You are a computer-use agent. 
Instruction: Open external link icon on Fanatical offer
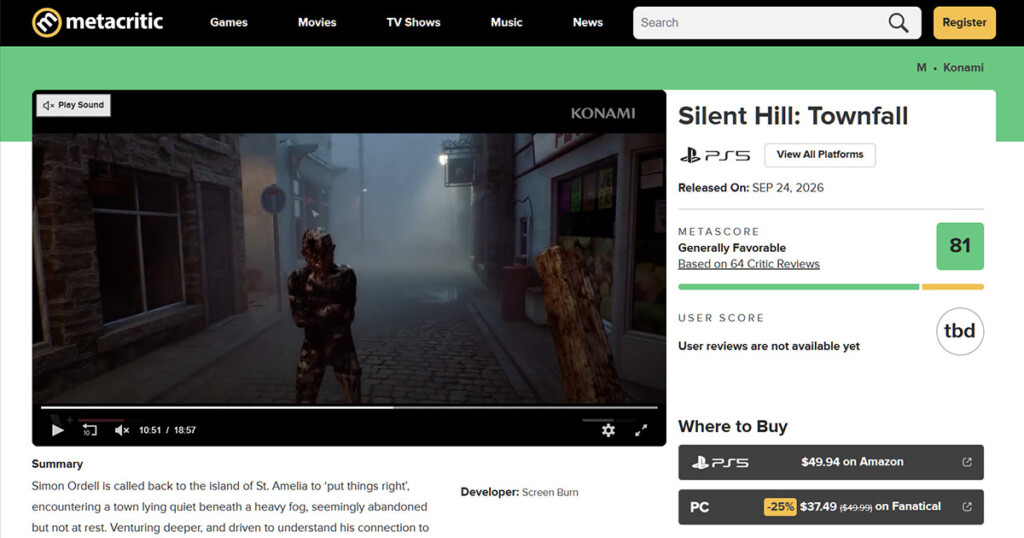(967, 507)
